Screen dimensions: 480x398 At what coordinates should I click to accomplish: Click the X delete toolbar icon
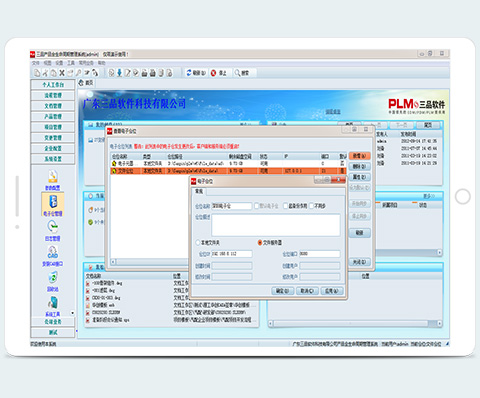62,72
